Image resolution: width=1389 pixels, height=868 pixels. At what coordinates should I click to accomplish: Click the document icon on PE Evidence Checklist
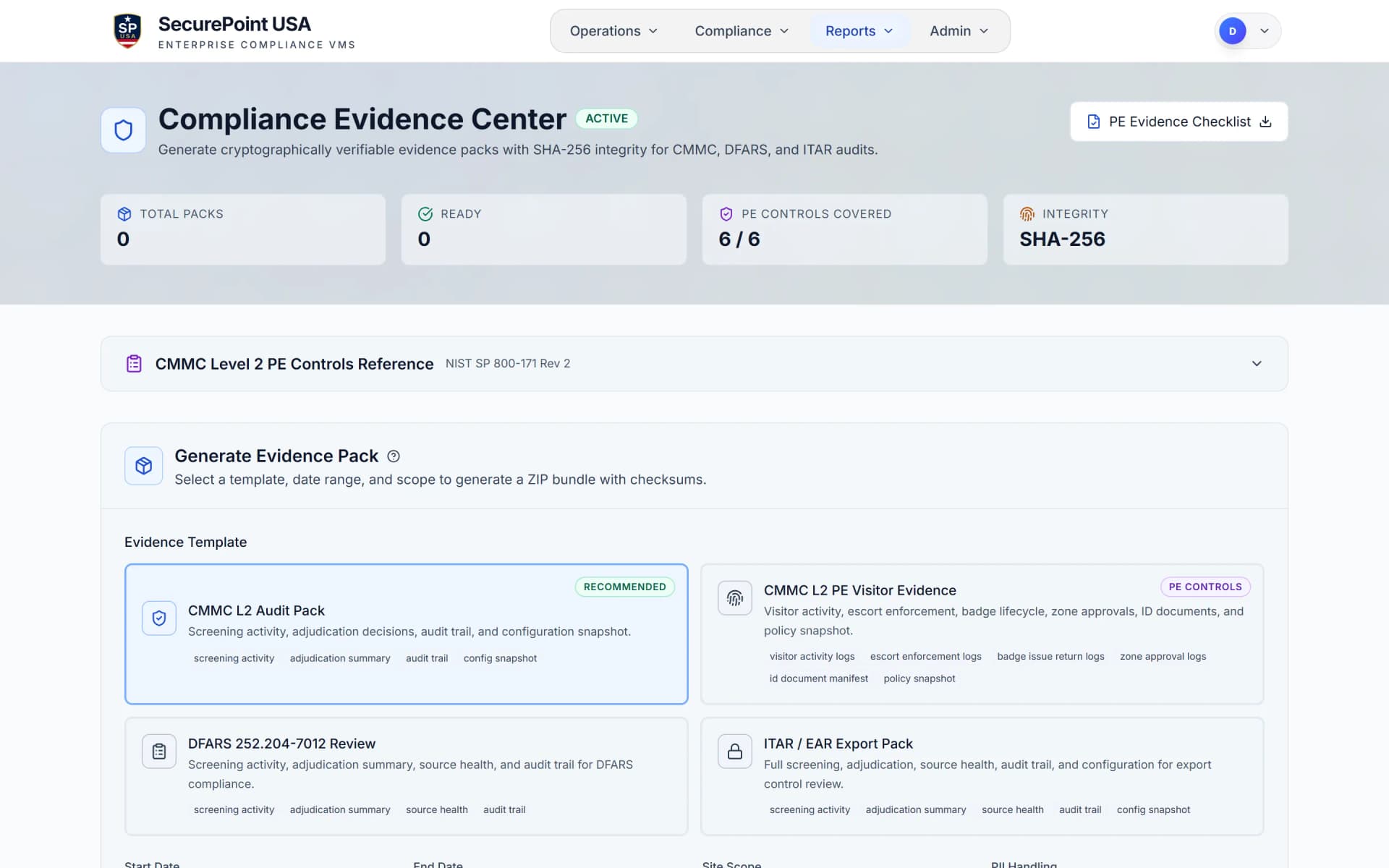pos(1094,122)
